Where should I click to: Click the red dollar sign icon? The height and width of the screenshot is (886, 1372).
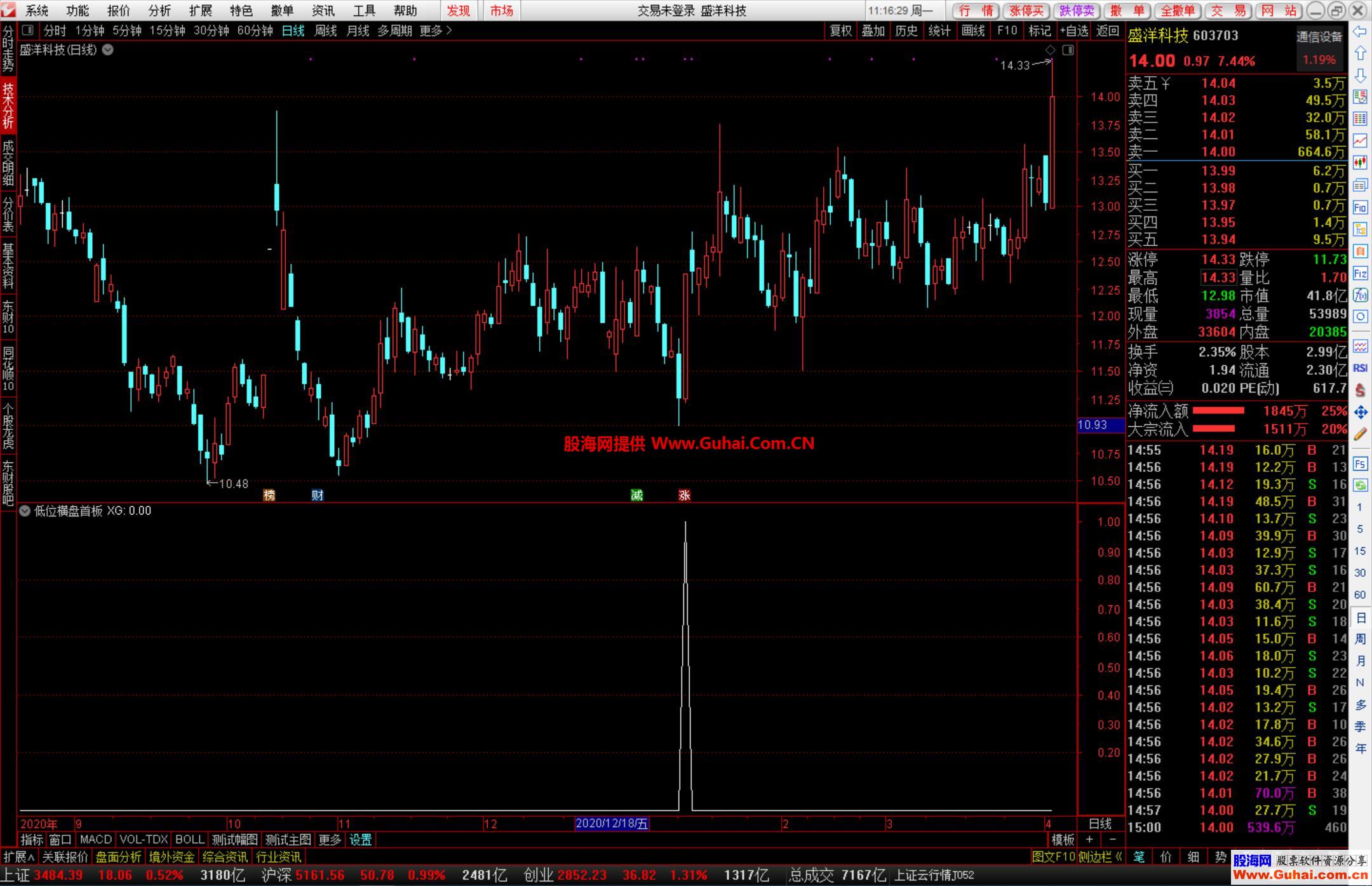point(1360,390)
